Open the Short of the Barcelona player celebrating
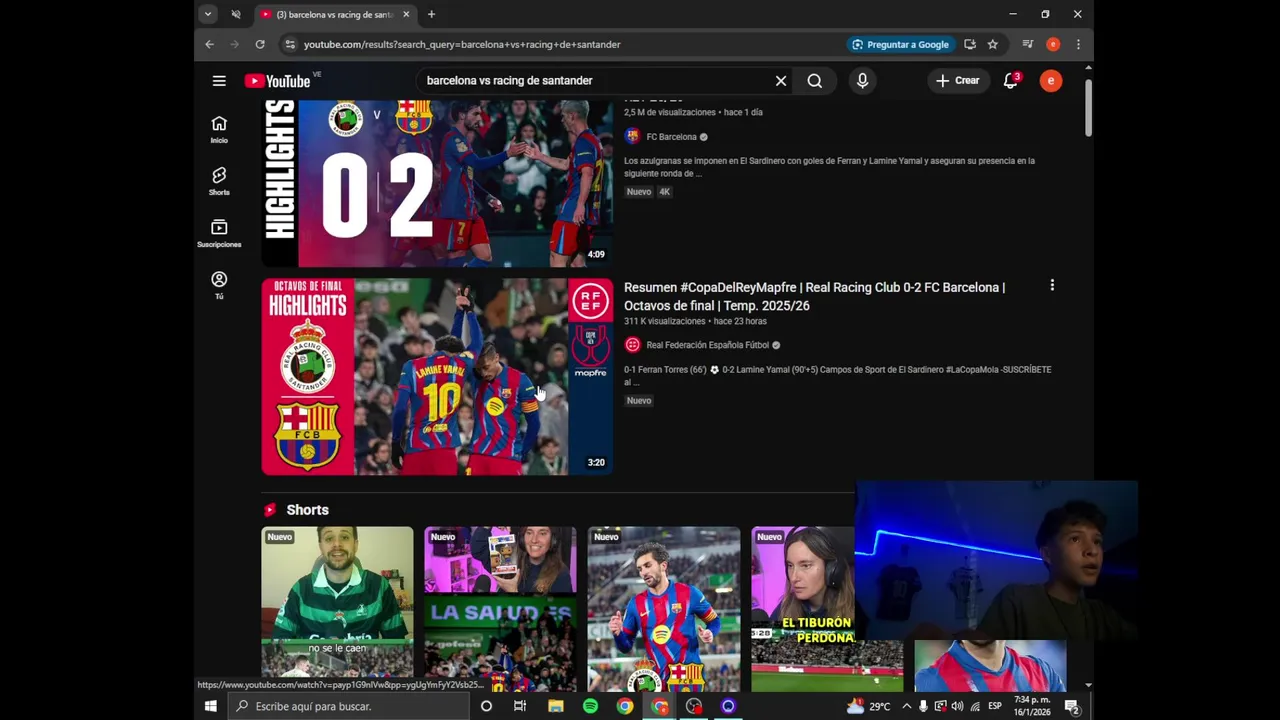Screen dimensions: 1280x720 [664, 608]
